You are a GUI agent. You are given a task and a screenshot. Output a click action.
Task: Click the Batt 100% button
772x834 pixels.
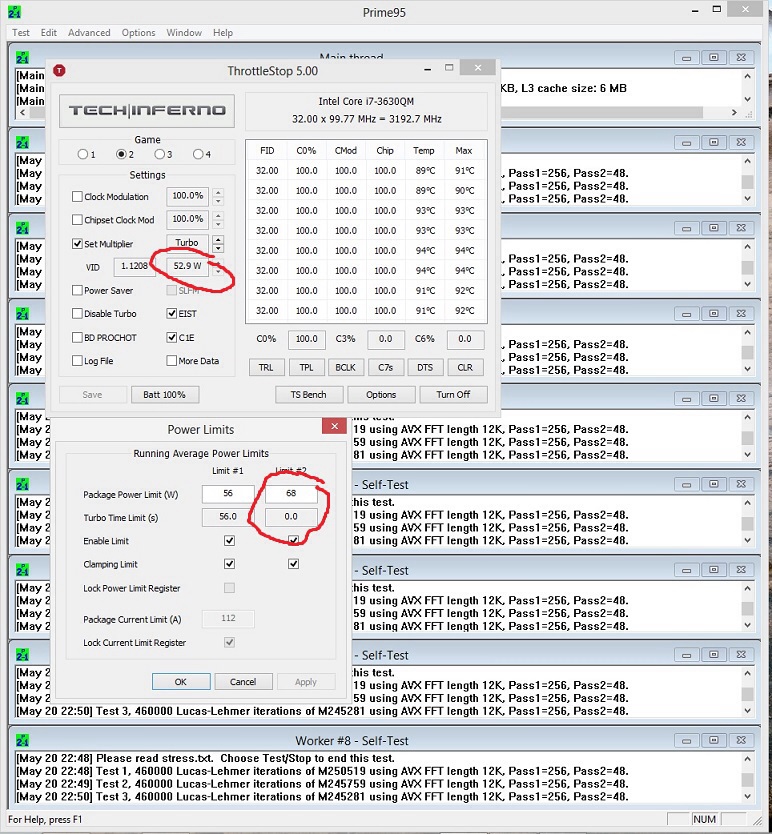pyautogui.click(x=164, y=395)
